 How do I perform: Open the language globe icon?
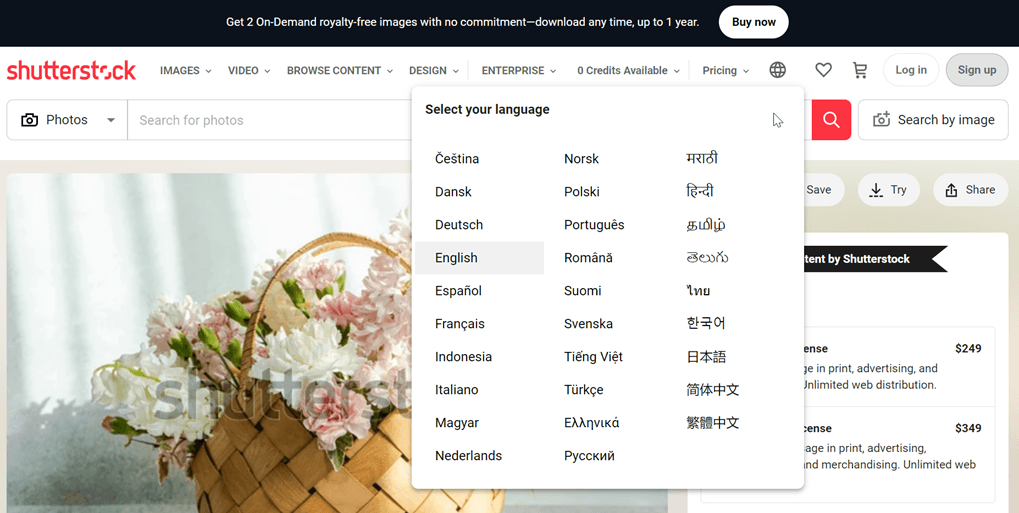click(777, 70)
